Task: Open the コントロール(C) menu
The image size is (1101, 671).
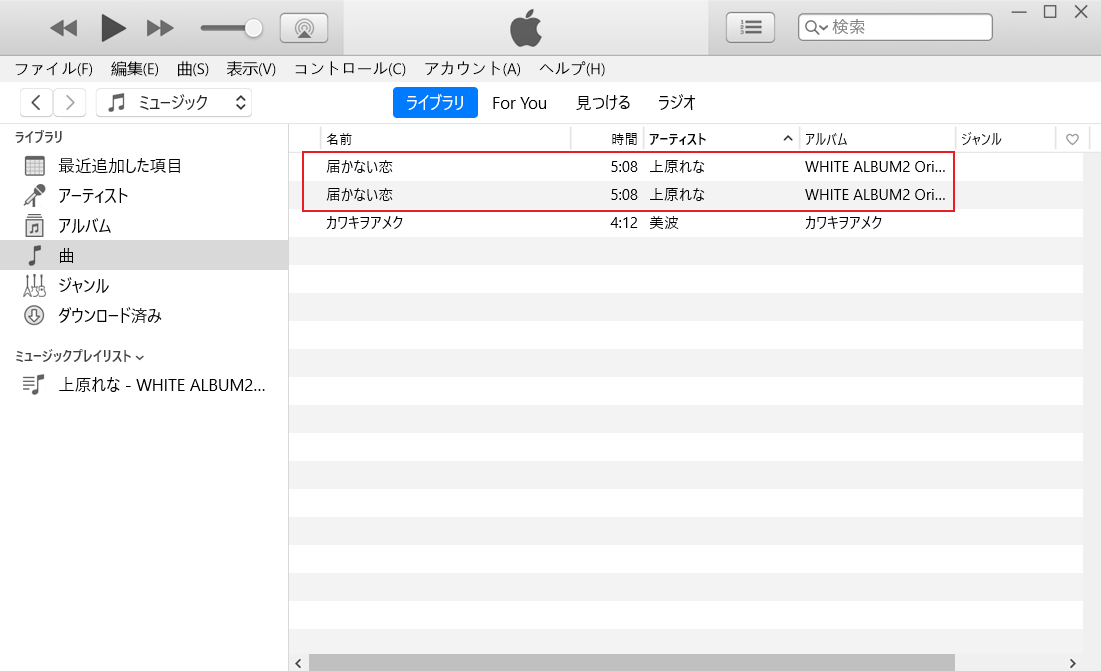Action: [350, 69]
